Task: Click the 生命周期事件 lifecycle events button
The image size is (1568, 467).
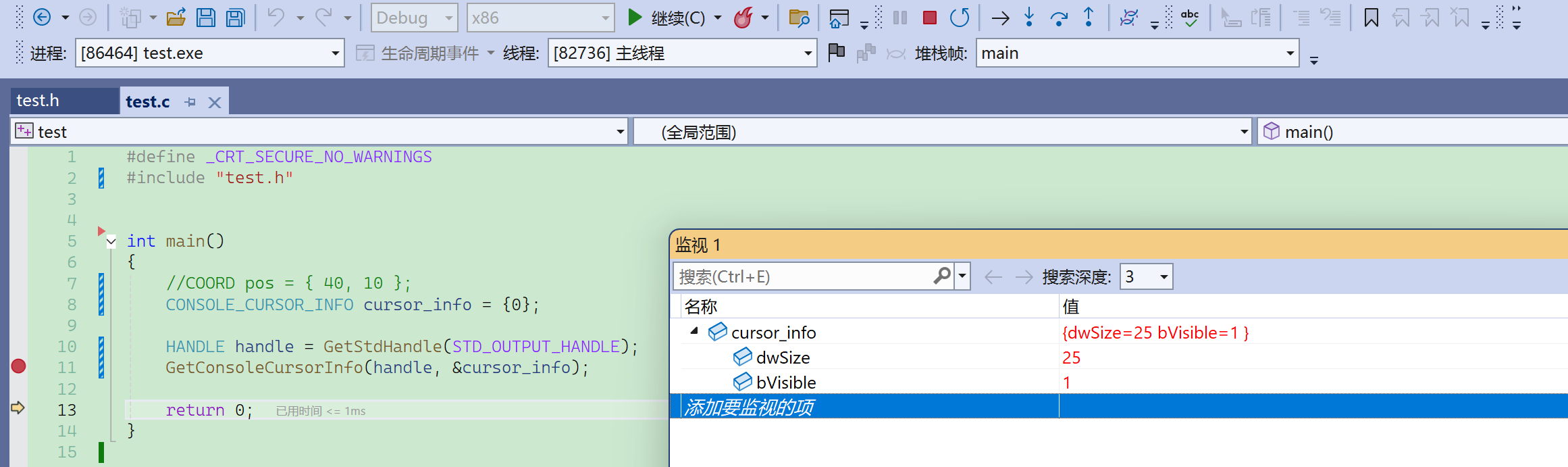Action: point(425,53)
